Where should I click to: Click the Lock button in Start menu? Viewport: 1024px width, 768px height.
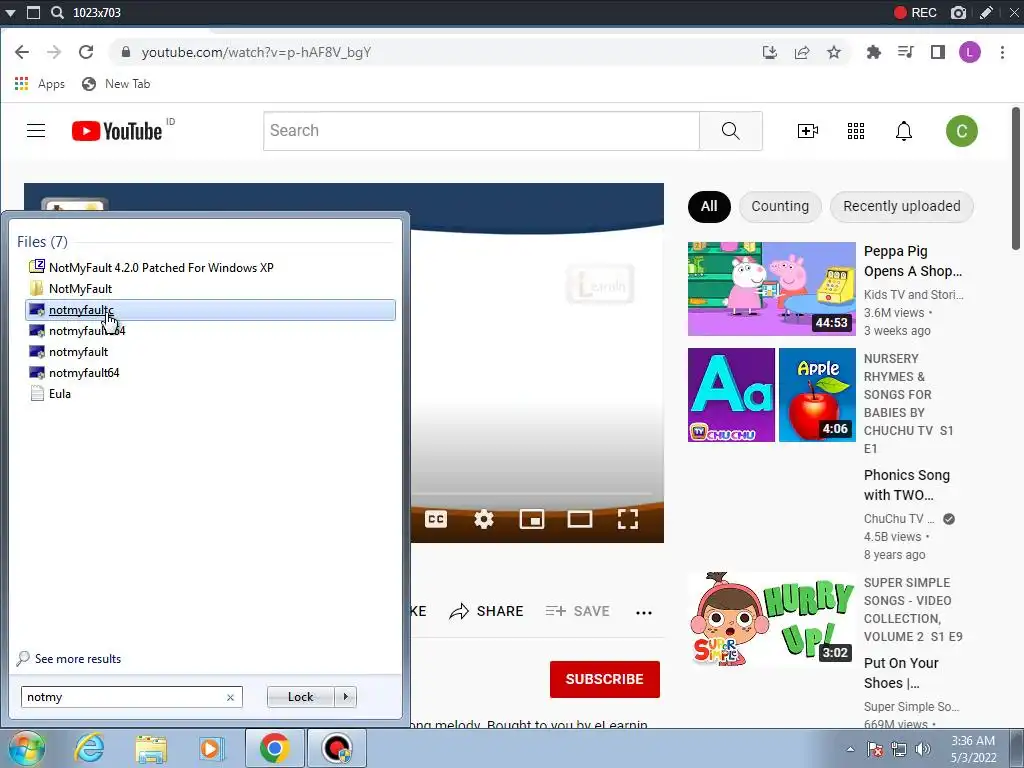point(300,697)
